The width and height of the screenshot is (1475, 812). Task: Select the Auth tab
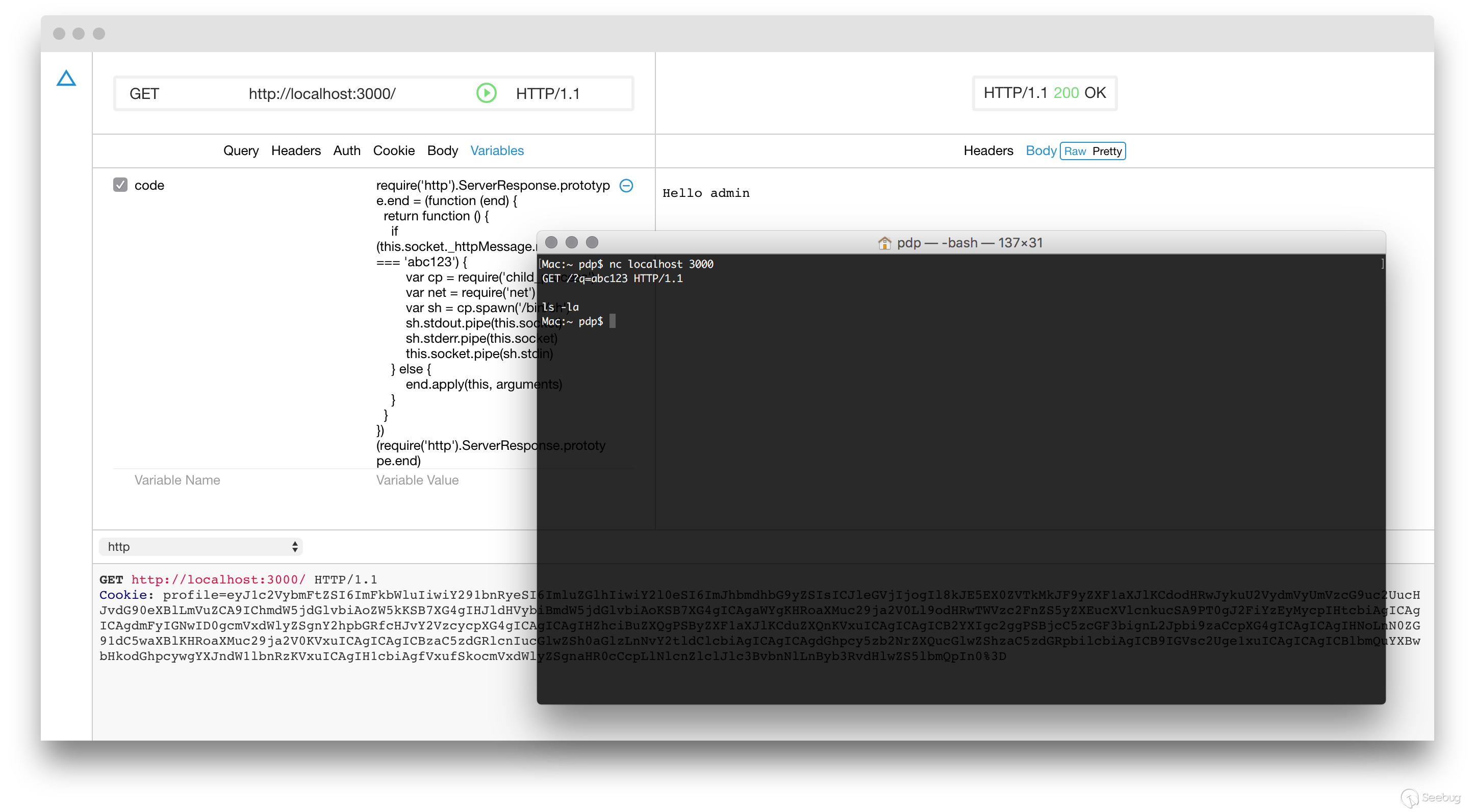(346, 150)
